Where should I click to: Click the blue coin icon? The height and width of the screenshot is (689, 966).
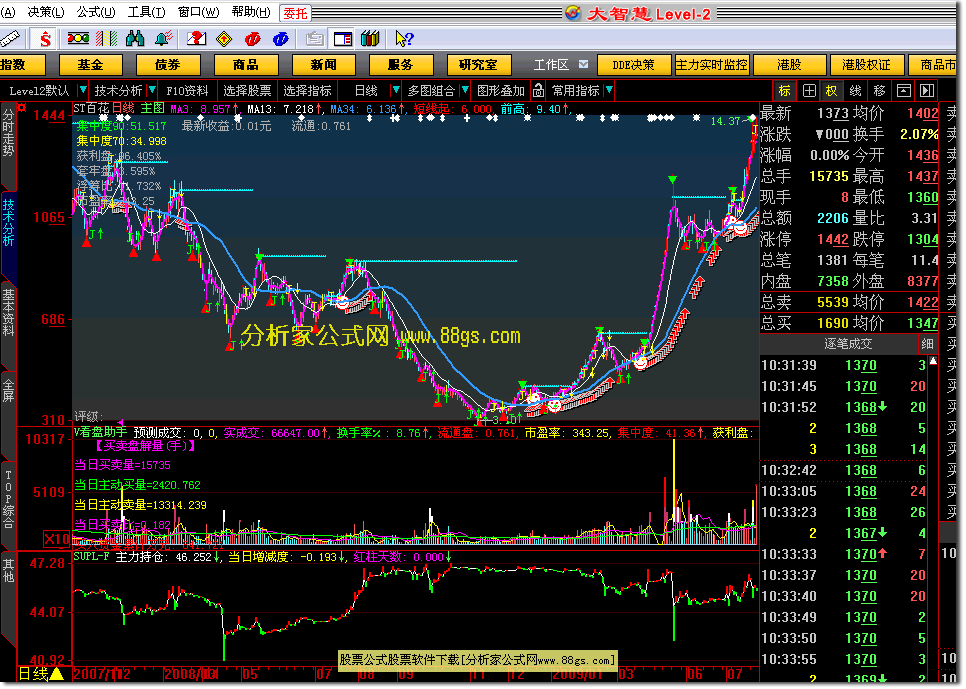click(281, 39)
